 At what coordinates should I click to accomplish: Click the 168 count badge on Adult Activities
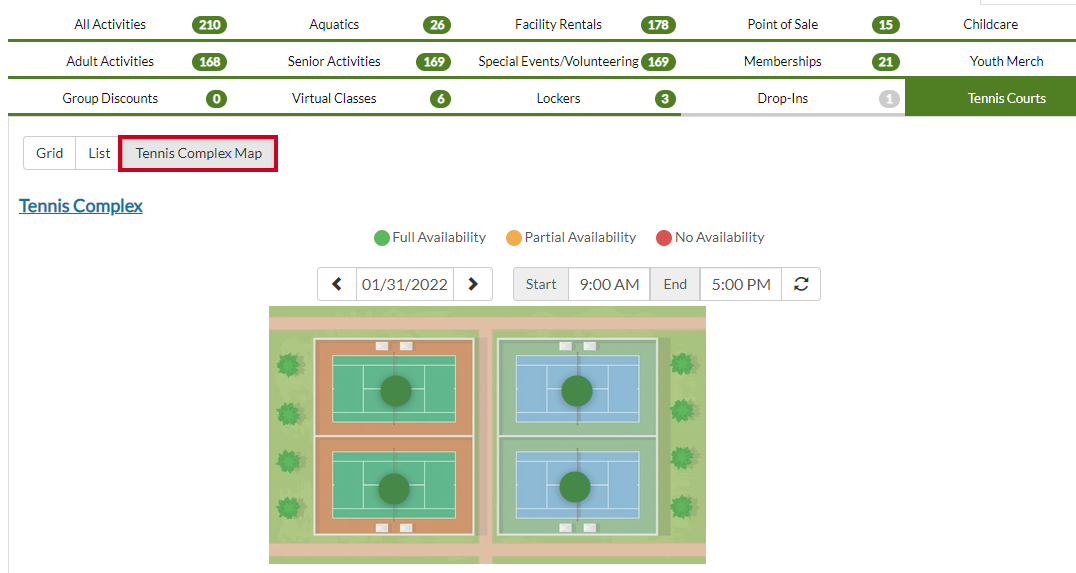pos(209,62)
